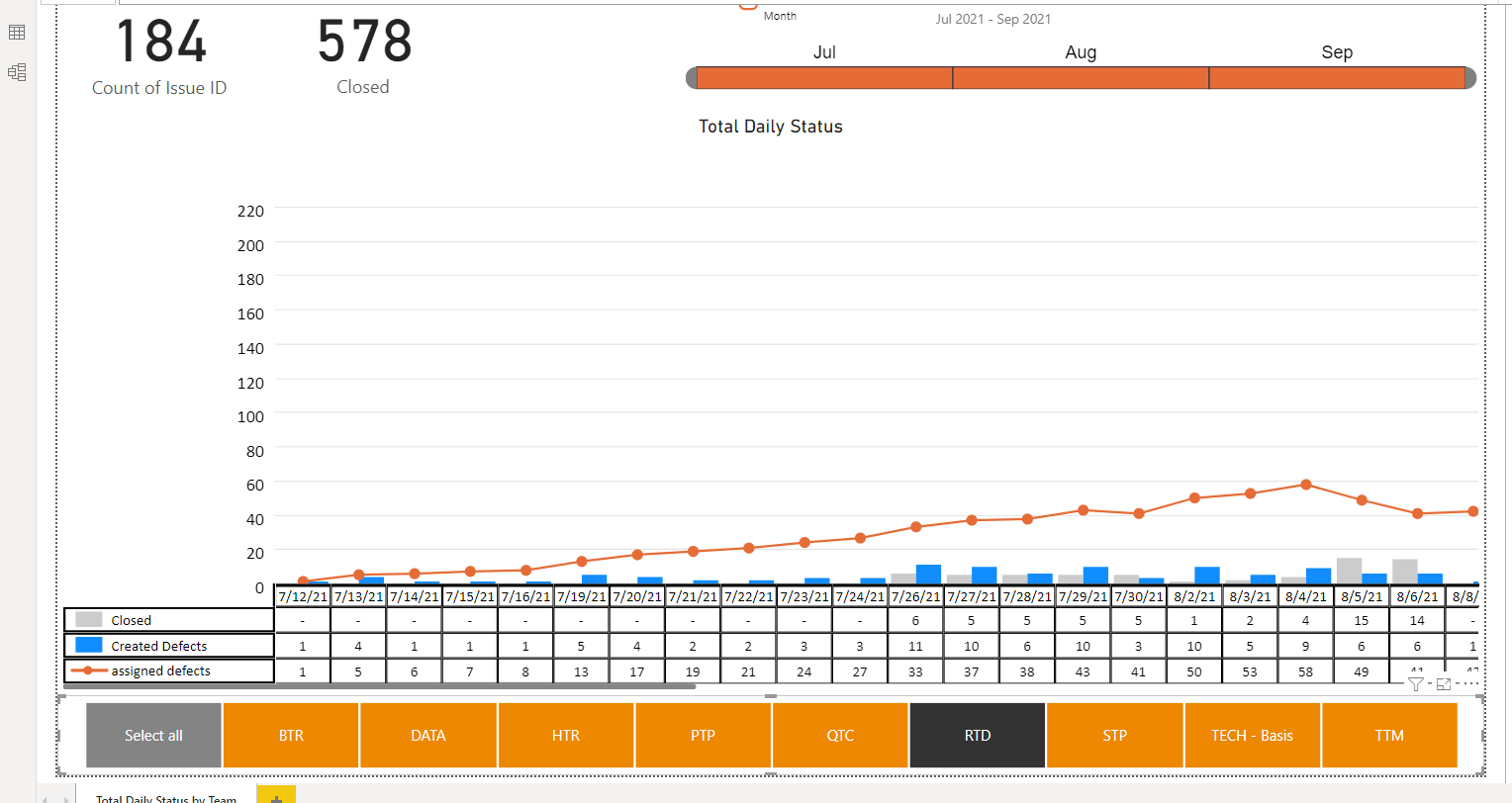Click the Total Daily Status chart title
This screenshot has height=803, width=1512.
coord(771,127)
